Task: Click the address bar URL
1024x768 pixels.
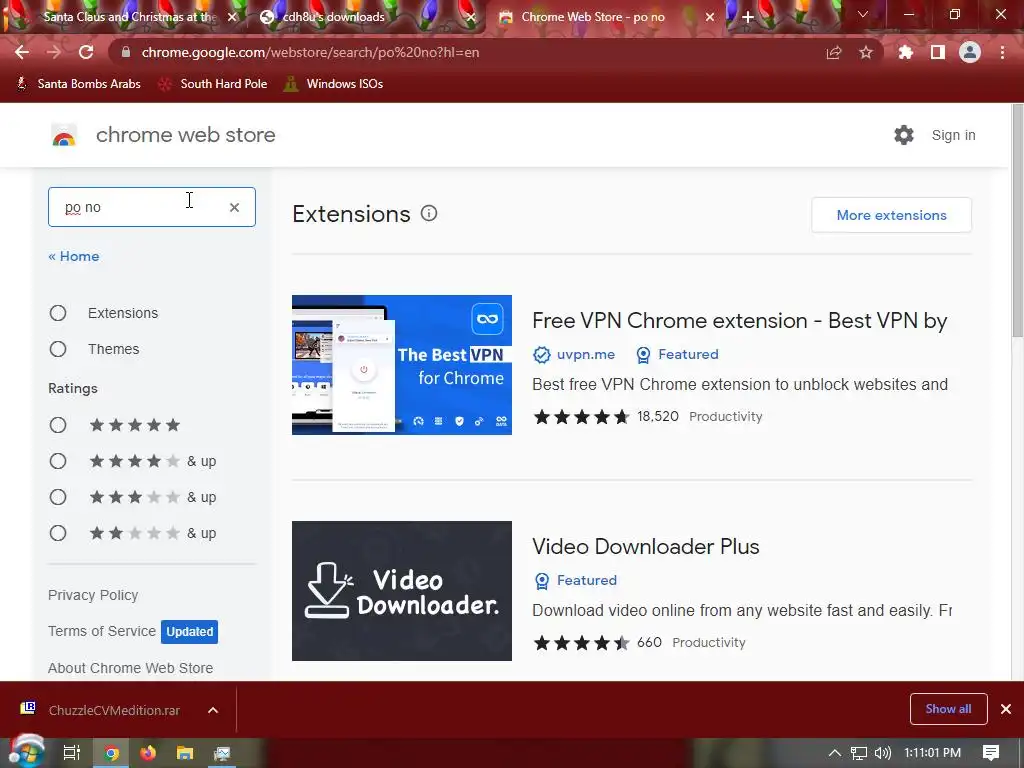Action: (310, 52)
